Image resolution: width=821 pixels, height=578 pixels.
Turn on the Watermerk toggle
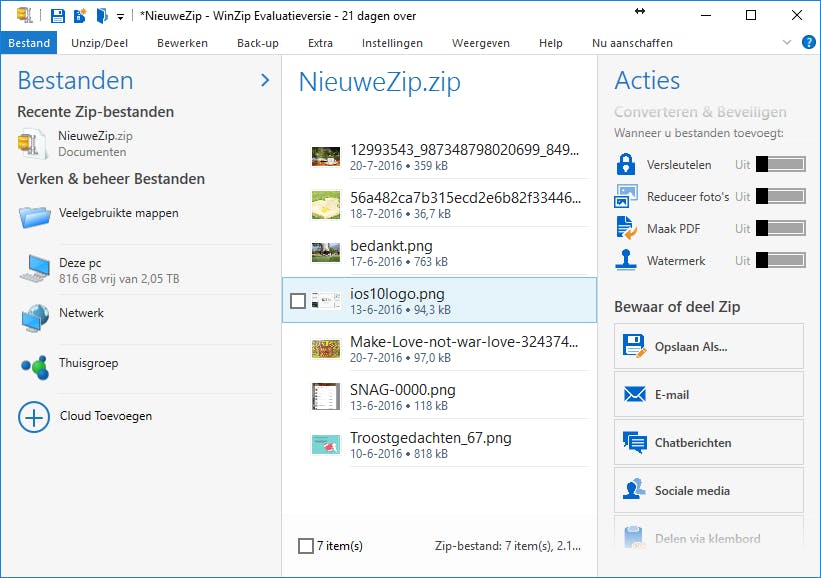coord(780,261)
